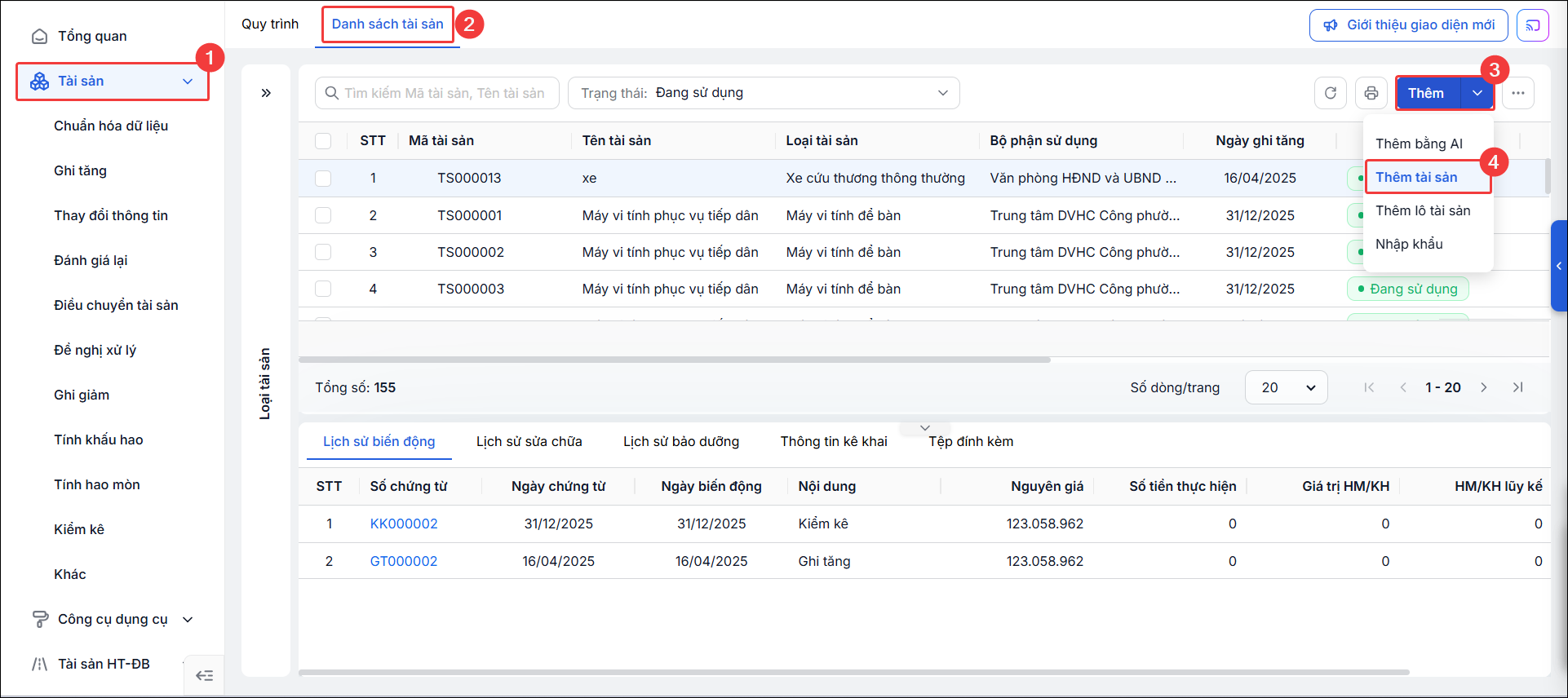Go to the last page
1568x698 pixels.
point(1518,387)
